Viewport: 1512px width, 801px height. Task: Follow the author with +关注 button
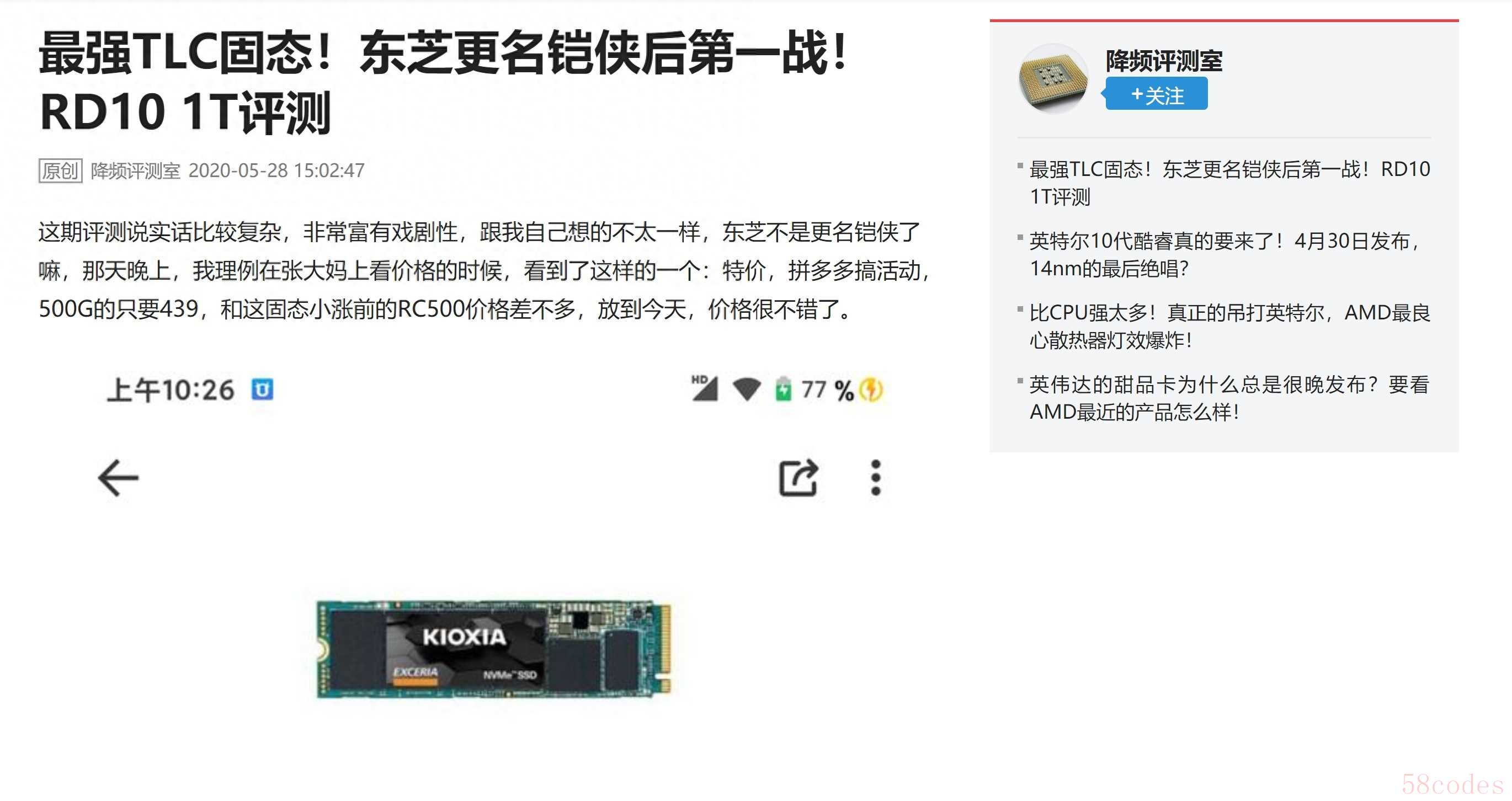coord(1156,94)
